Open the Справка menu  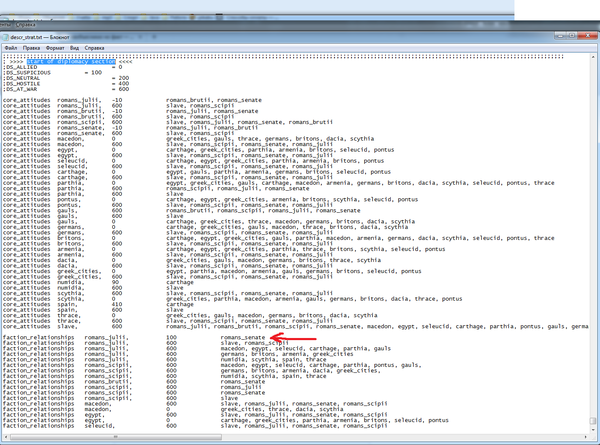pyautogui.click(x=107, y=47)
